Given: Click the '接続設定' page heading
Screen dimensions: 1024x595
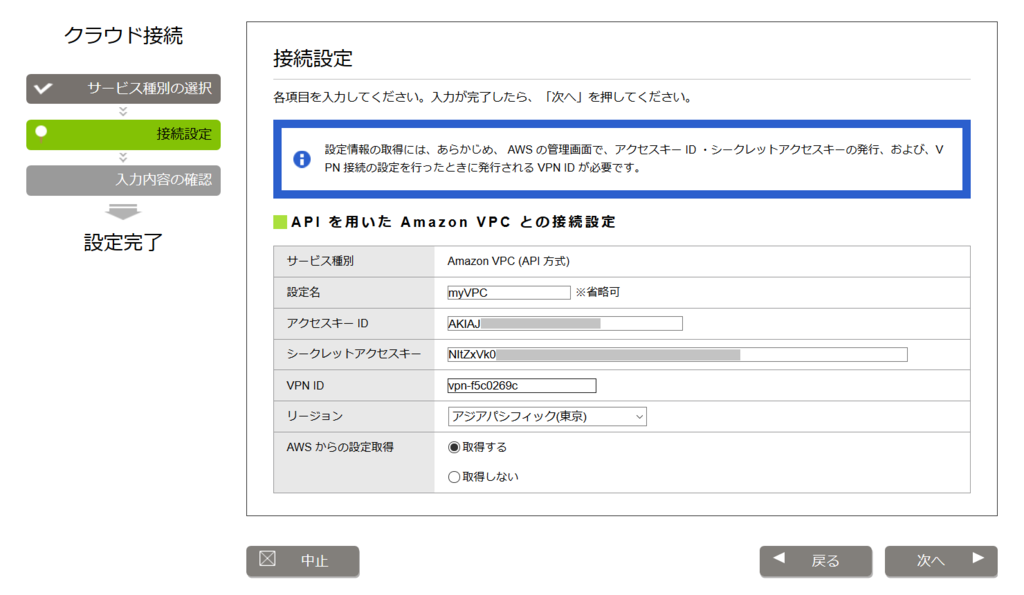Looking at the screenshot, I should (x=313, y=58).
